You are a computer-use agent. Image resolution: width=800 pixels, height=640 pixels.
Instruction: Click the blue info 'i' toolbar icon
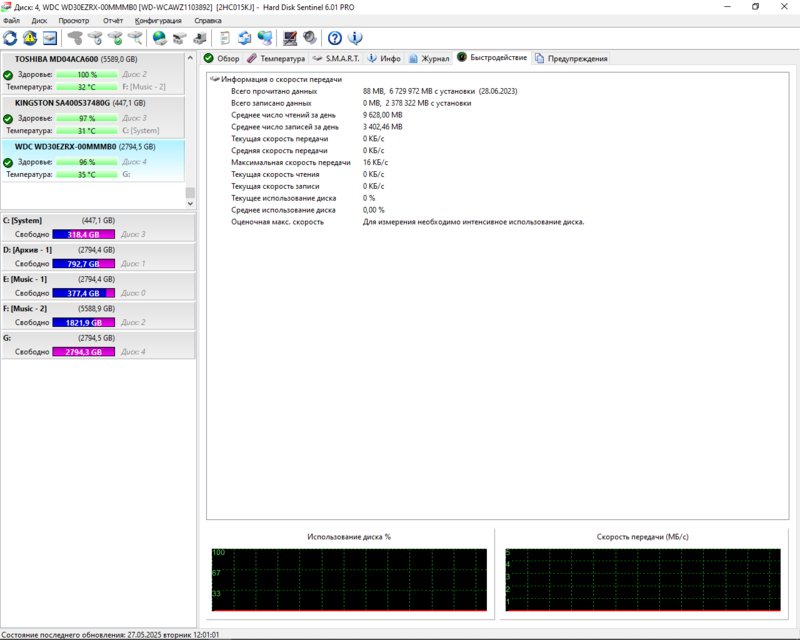tap(355, 38)
